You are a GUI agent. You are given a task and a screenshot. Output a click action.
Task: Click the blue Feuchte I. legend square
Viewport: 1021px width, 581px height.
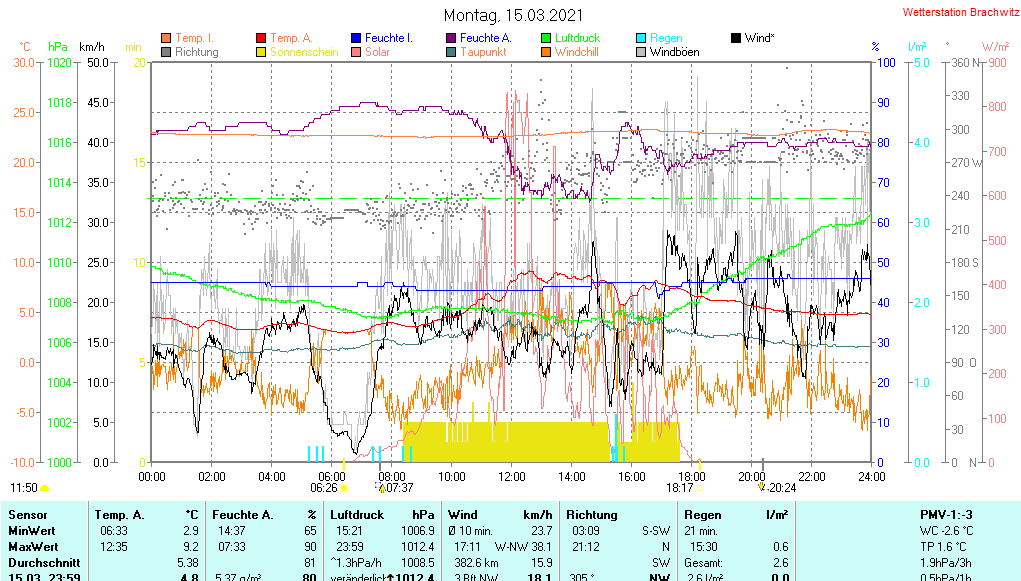[356, 38]
